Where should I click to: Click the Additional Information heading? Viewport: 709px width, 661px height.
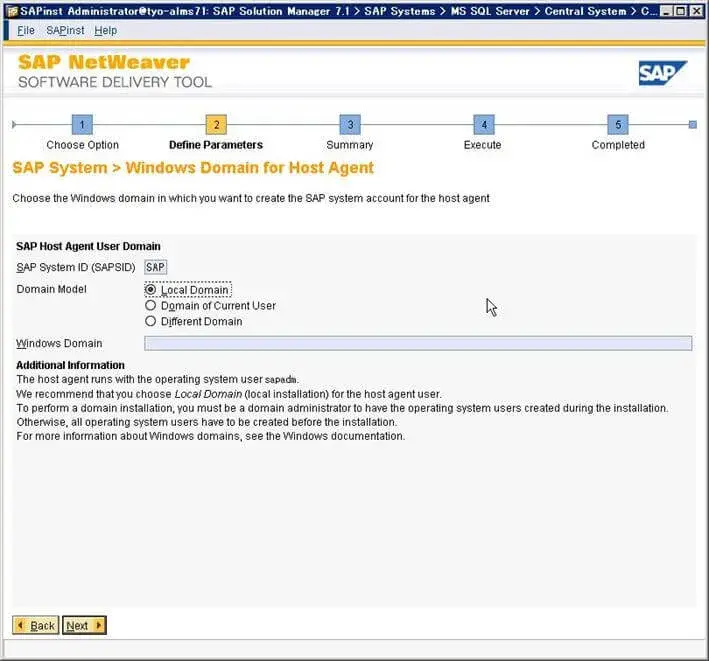[x=71, y=365]
